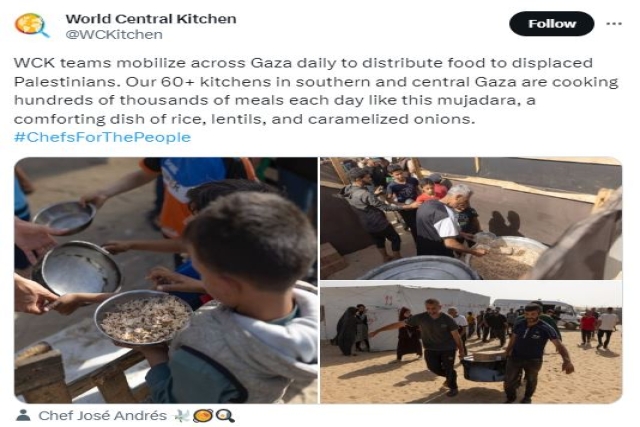Follow World Central Kitchen account
640x427 pixels.
pos(551,24)
